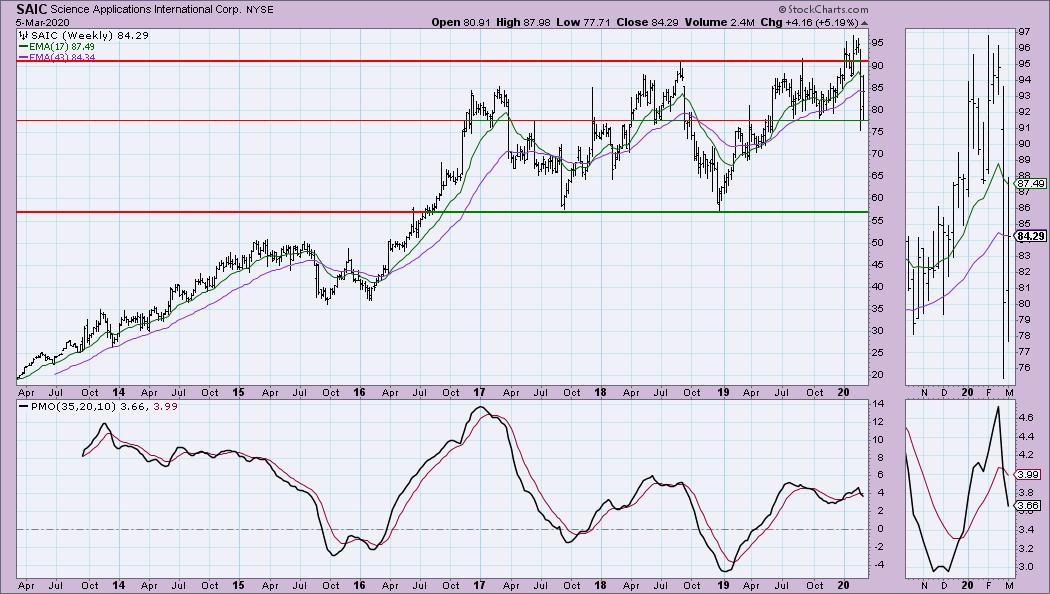Click the 'M' month label under zoom PMO panel
This screenshot has height=594, width=1050.
(x=1009, y=586)
